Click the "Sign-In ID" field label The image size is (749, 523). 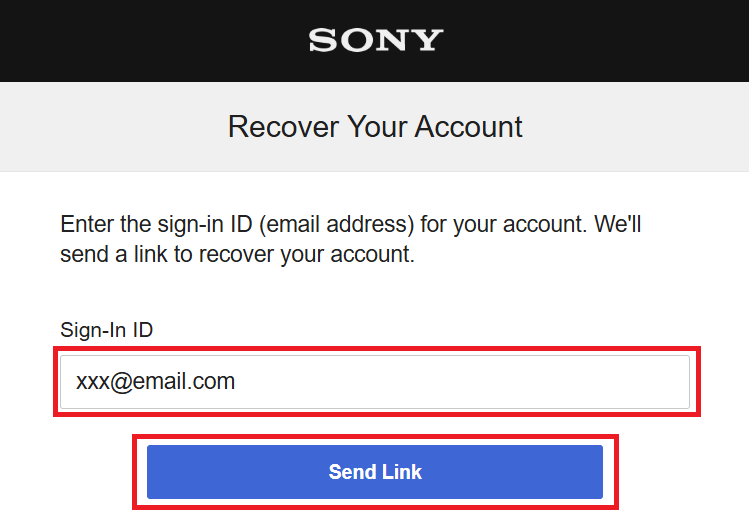[106, 330]
